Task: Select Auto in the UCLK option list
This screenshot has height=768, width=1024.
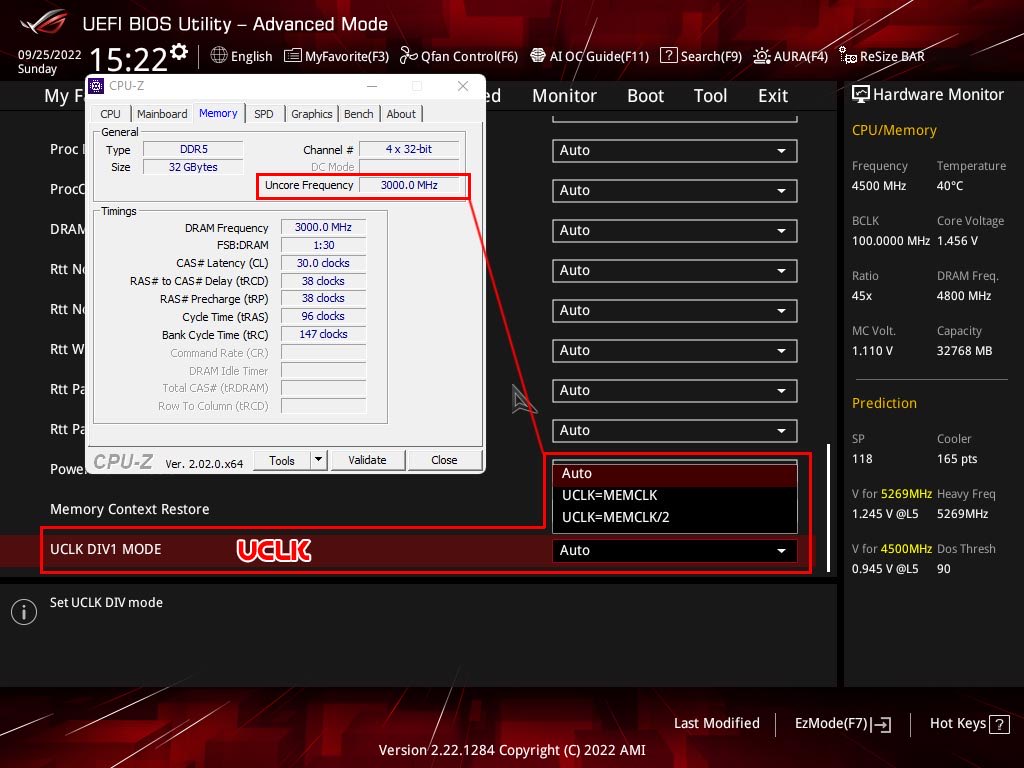Action: tap(675, 473)
